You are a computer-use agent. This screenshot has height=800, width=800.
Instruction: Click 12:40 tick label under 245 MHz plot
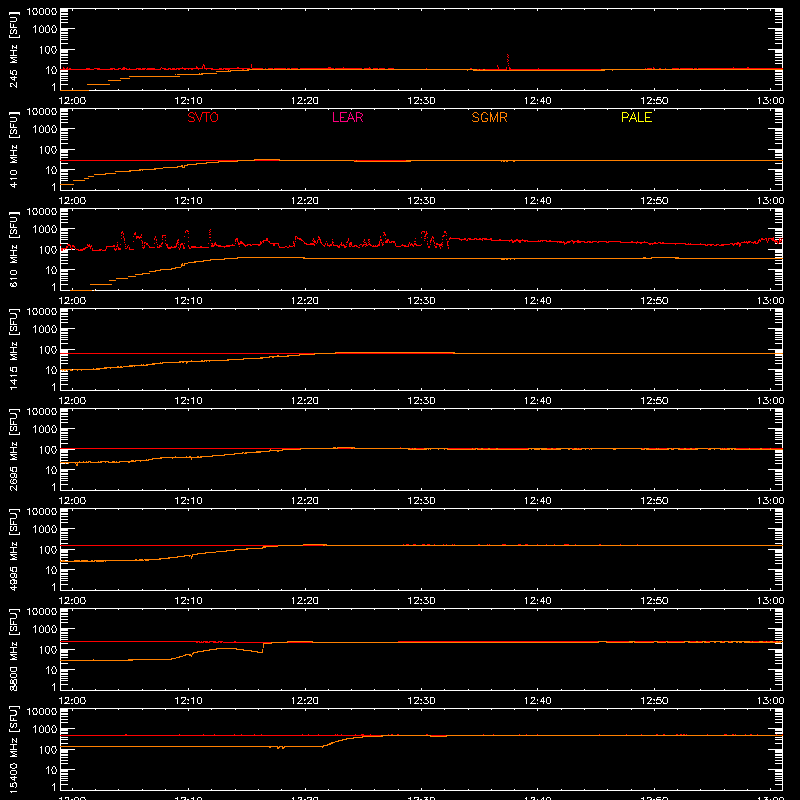(x=537, y=101)
